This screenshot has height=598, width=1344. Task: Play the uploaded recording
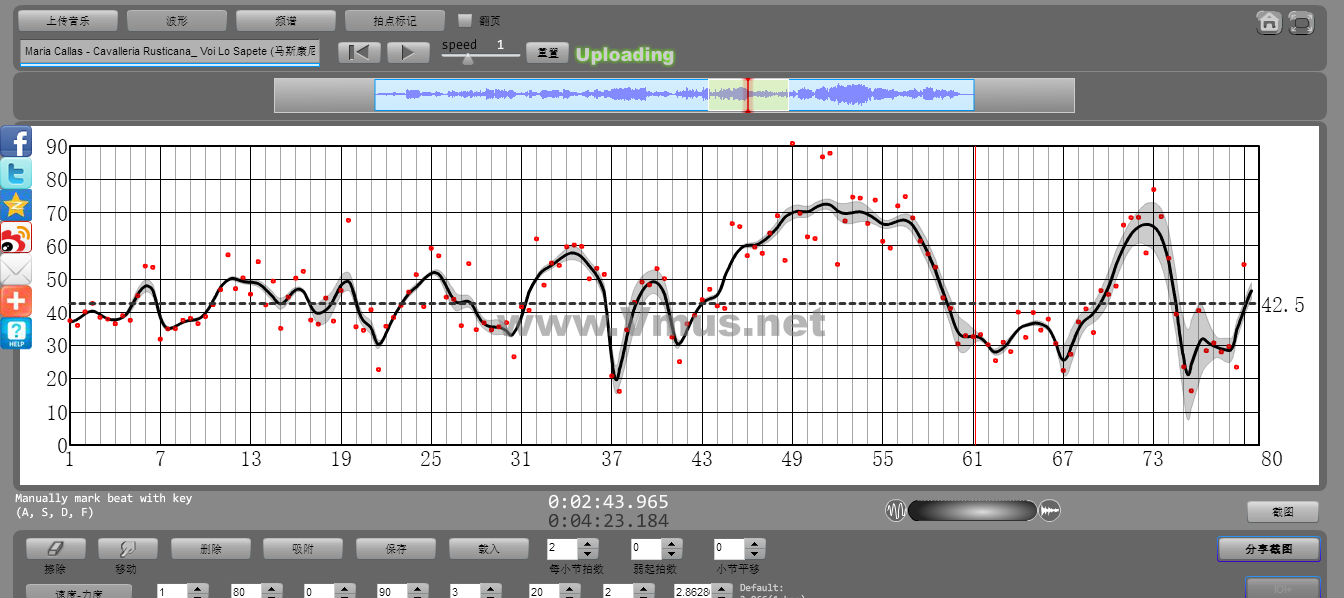coord(408,52)
